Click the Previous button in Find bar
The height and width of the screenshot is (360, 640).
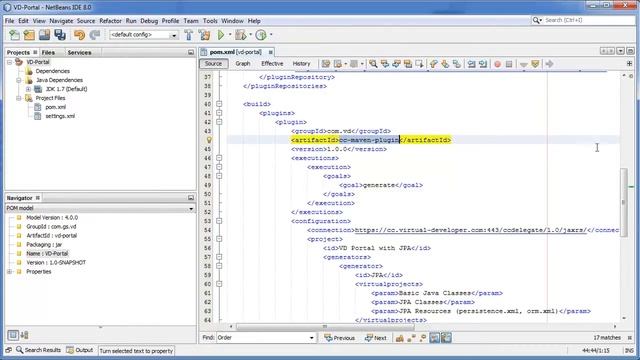point(340,338)
